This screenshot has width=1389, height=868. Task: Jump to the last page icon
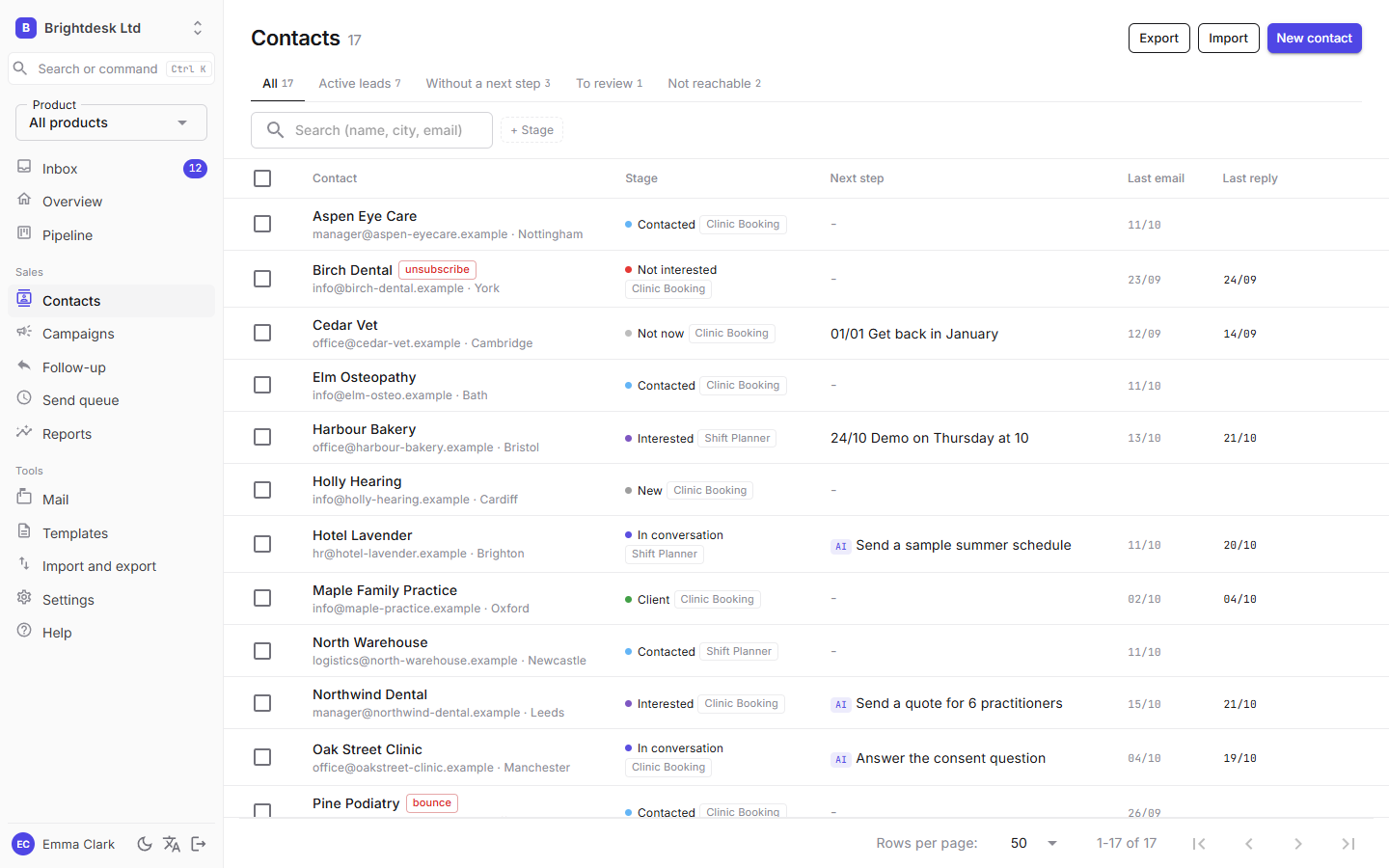(1348, 844)
